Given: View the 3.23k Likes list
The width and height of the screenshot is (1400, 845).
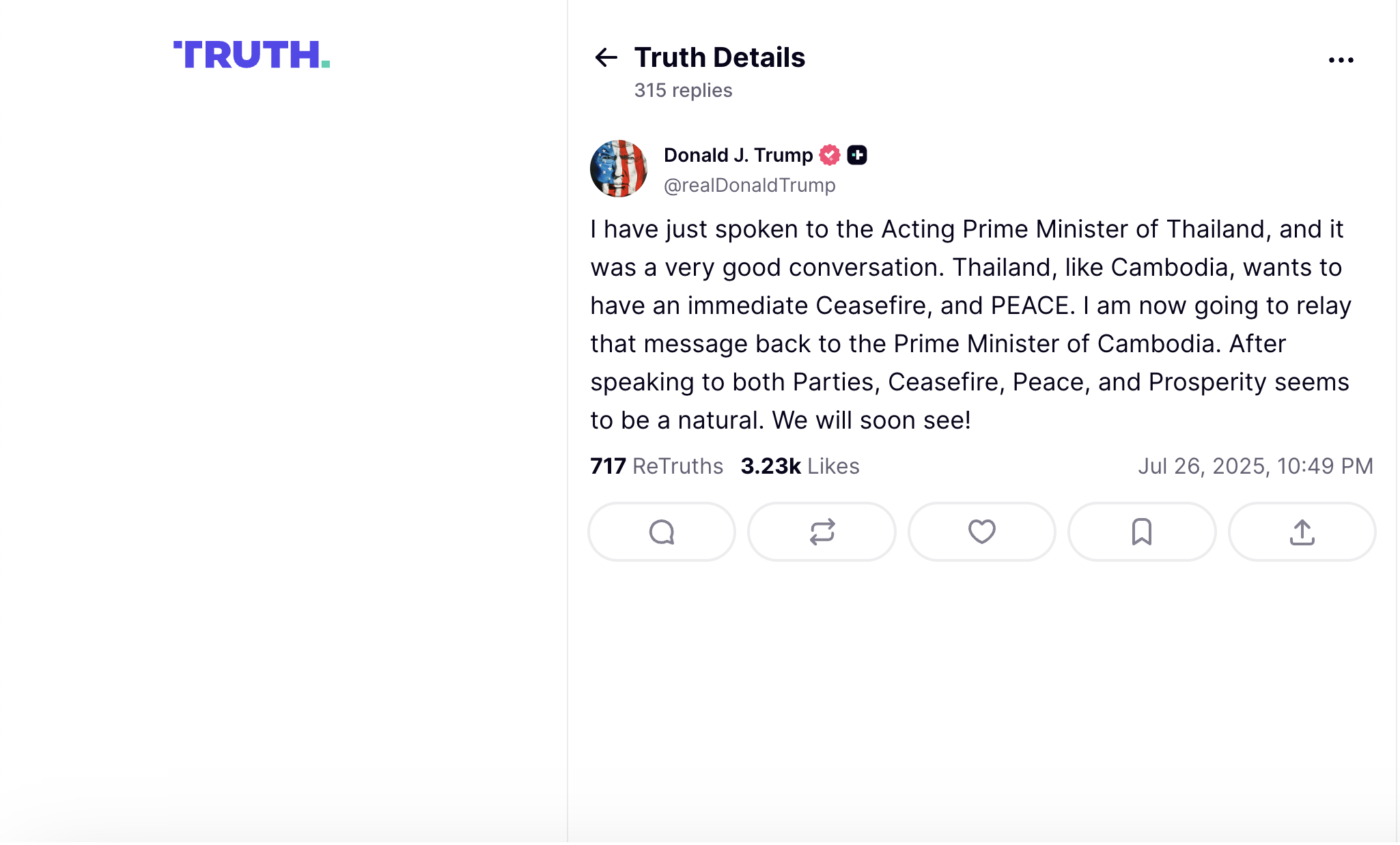Looking at the screenshot, I should pos(800,466).
